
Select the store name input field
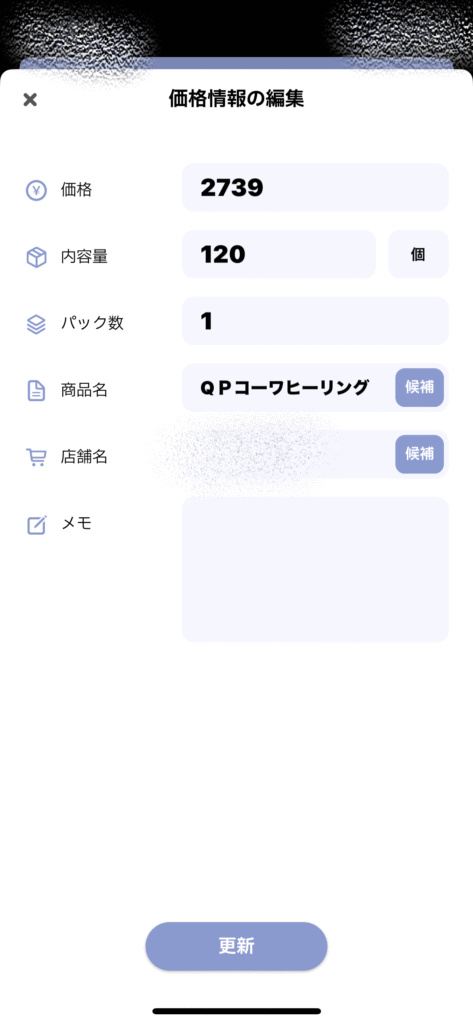287,454
